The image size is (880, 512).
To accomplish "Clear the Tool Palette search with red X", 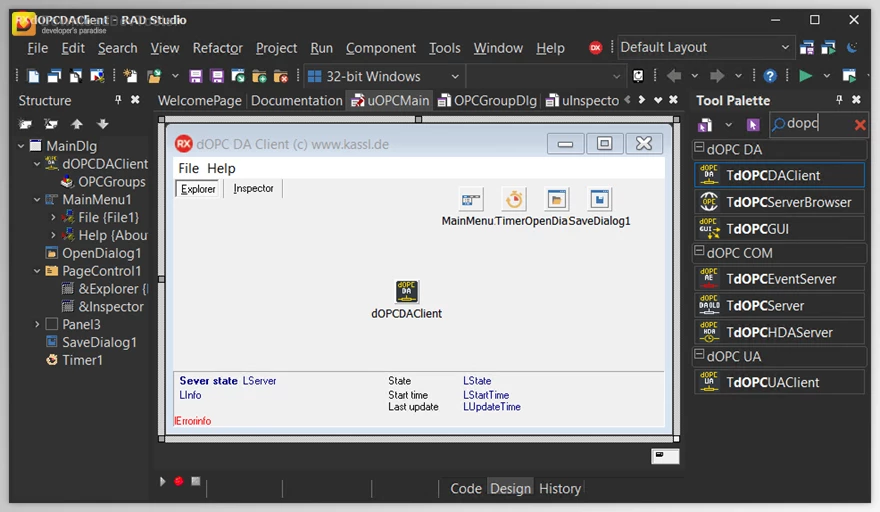I will [x=860, y=125].
